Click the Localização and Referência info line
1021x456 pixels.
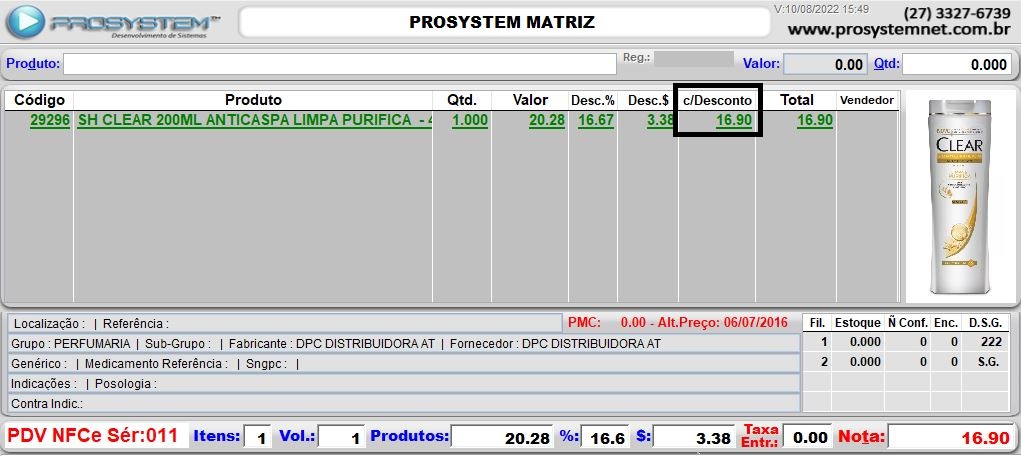click(285, 324)
